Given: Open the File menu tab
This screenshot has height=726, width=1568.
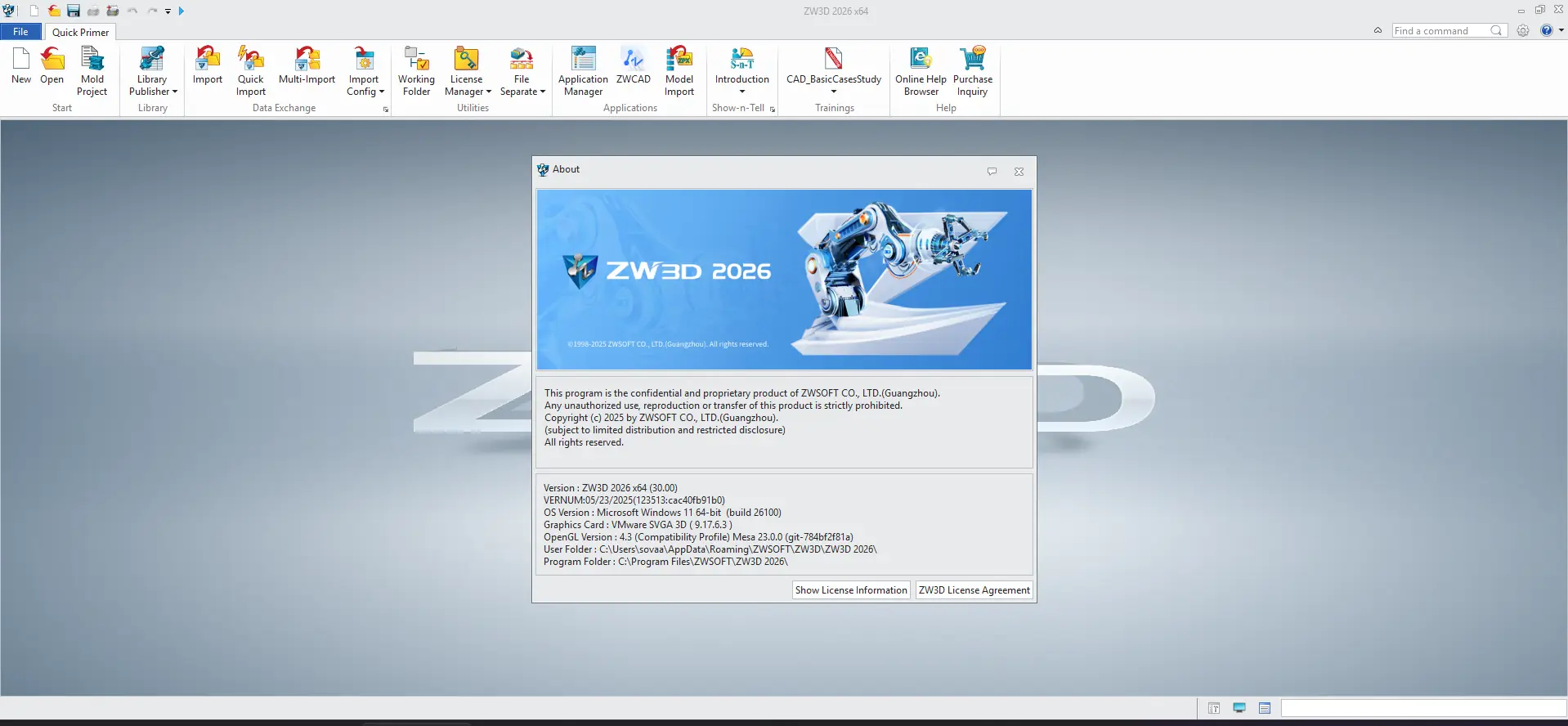Looking at the screenshot, I should click(x=20, y=32).
